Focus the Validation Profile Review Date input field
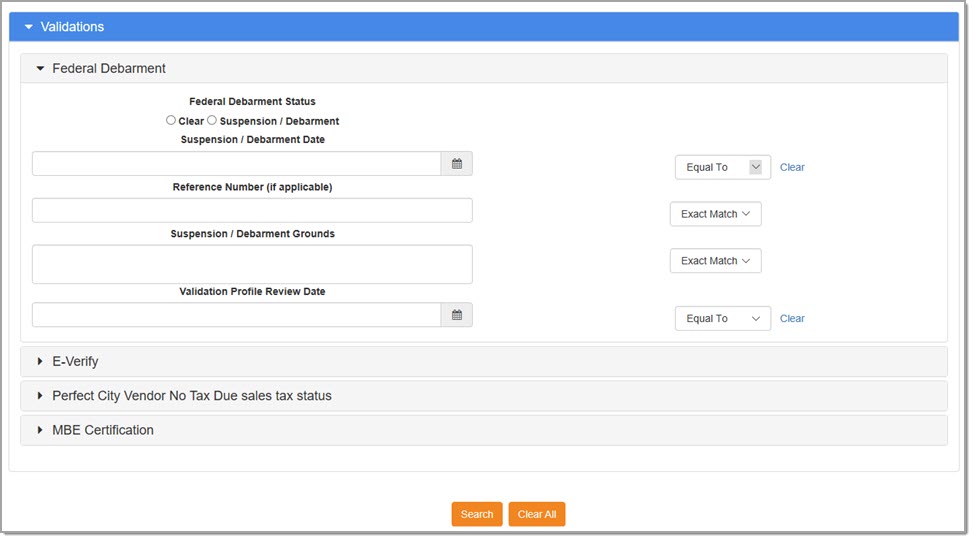This screenshot has height=539, width=972. tap(237, 315)
